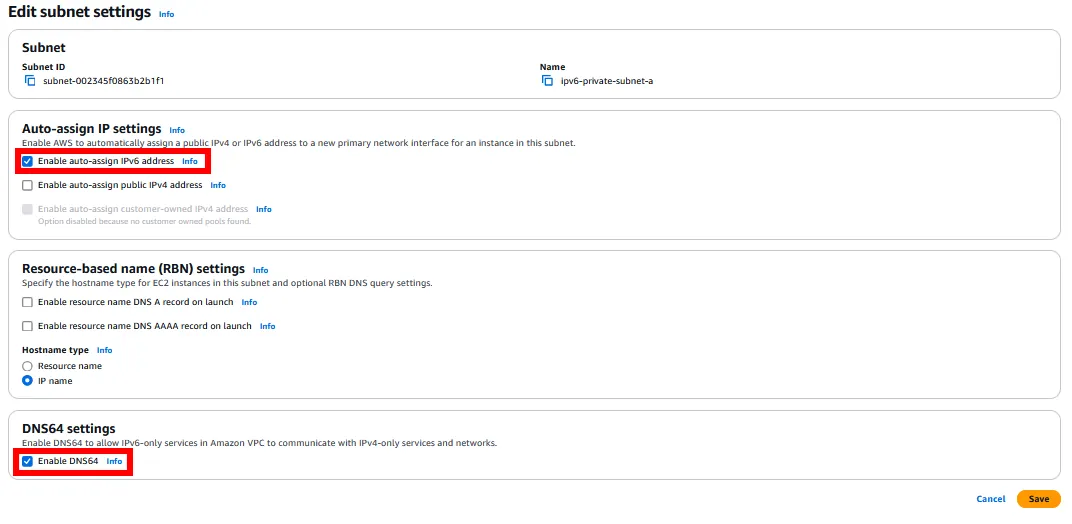Image resolution: width=1072 pixels, height=524 pixels.
Task: Open Info beside DNS AAAA record option
Action: [x=267, y=326]
